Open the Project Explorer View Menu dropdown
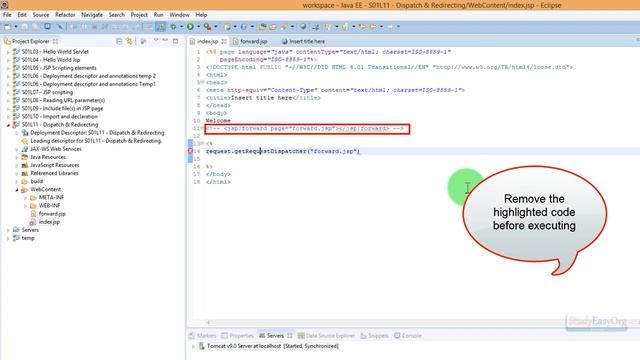 156,40
